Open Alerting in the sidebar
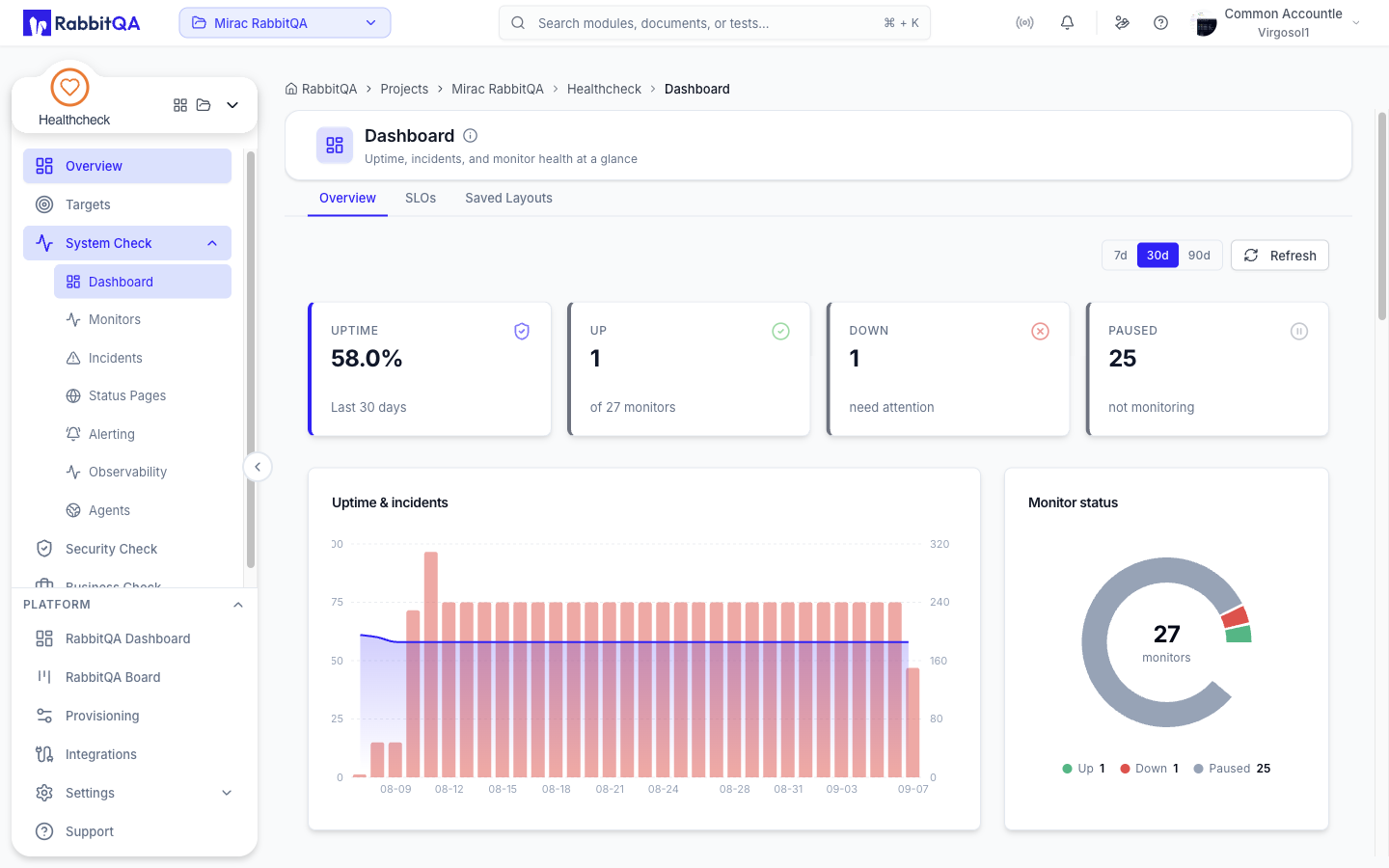The height and width of the screenshot is (868, 1389). click(x=143, y=434)
